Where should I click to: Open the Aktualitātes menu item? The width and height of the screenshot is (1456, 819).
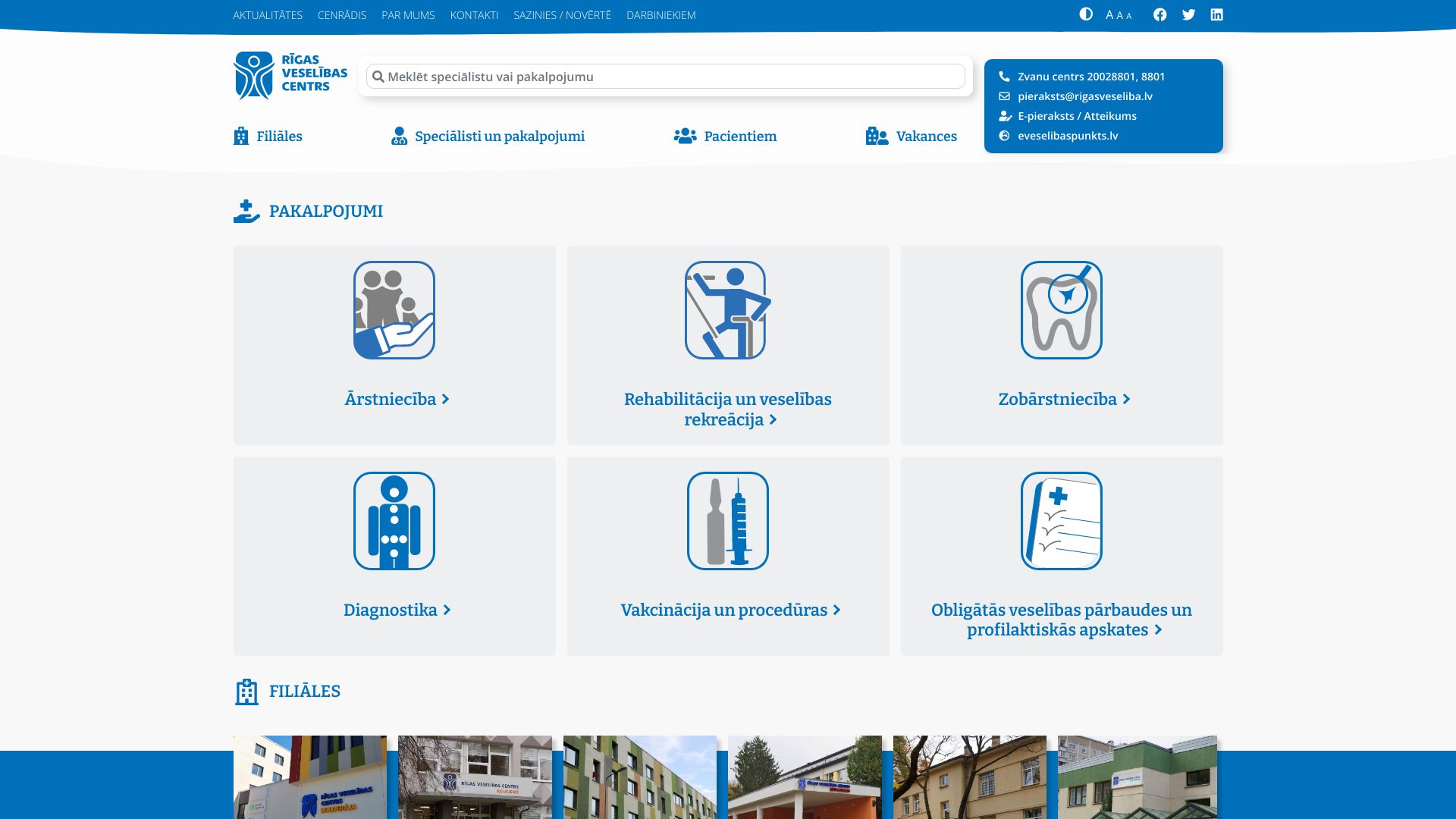(x=268, y=15)
